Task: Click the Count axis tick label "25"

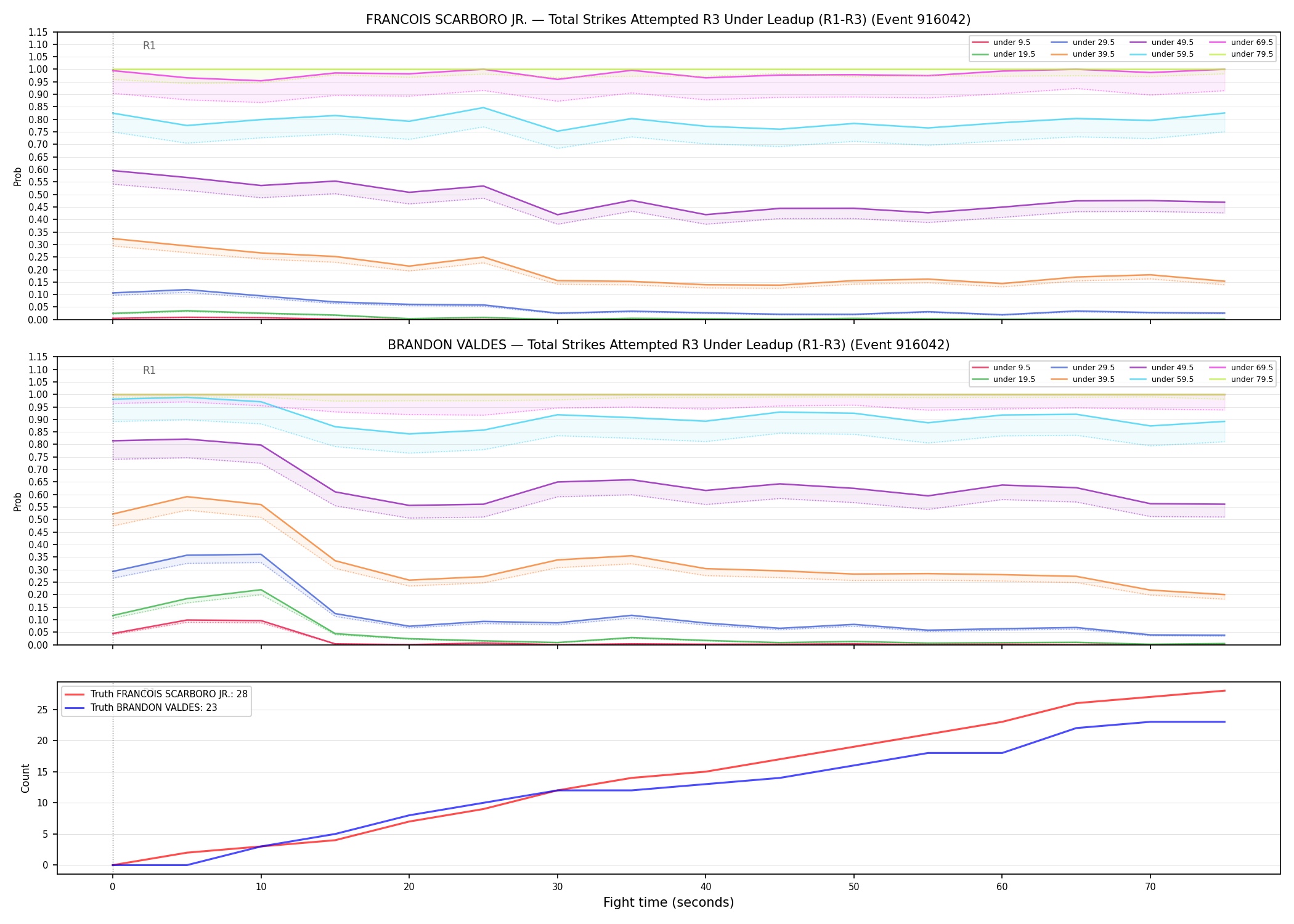Action: click(43, 710)
